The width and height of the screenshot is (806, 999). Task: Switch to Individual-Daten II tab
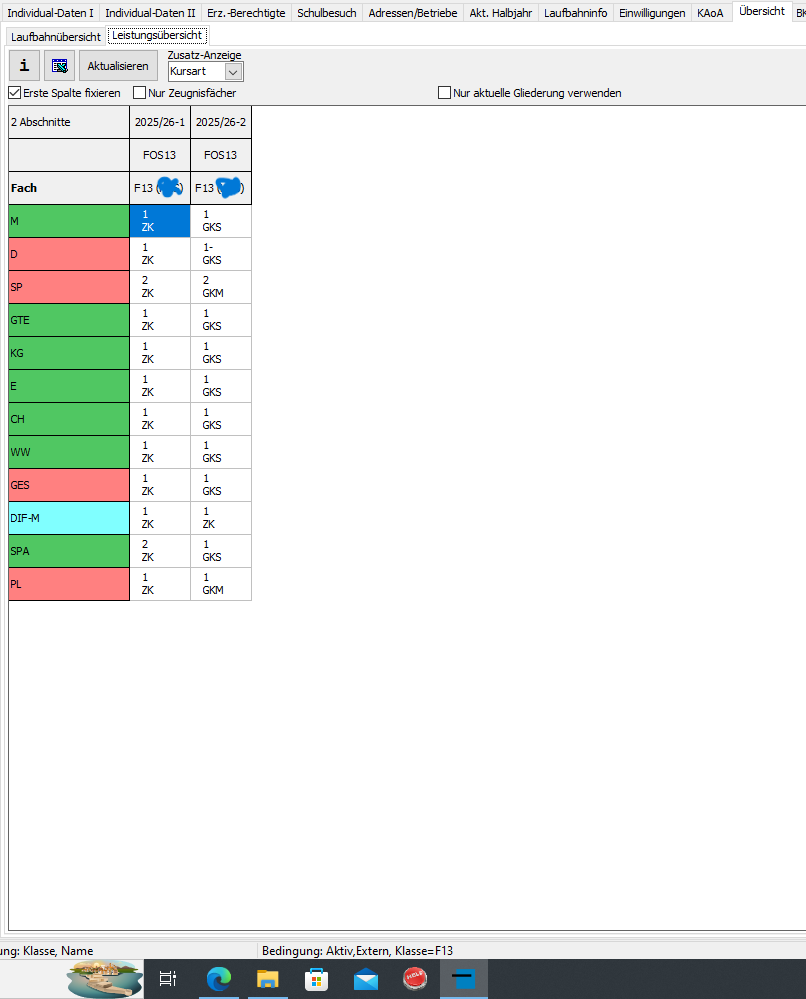150,13
